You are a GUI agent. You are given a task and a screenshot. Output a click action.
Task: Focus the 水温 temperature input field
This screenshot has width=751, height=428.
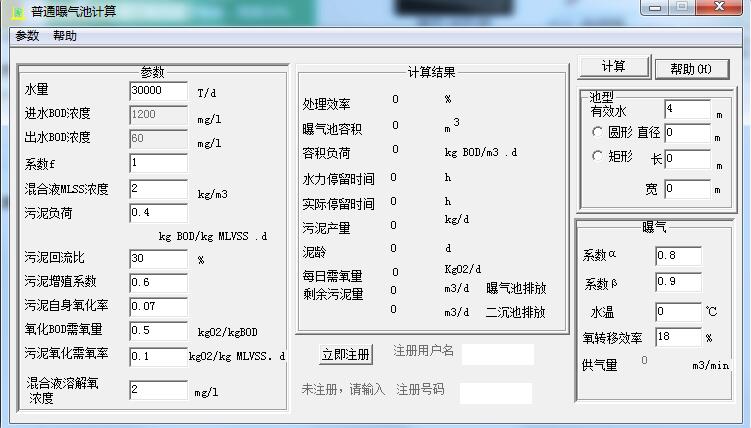click(678, 312)
